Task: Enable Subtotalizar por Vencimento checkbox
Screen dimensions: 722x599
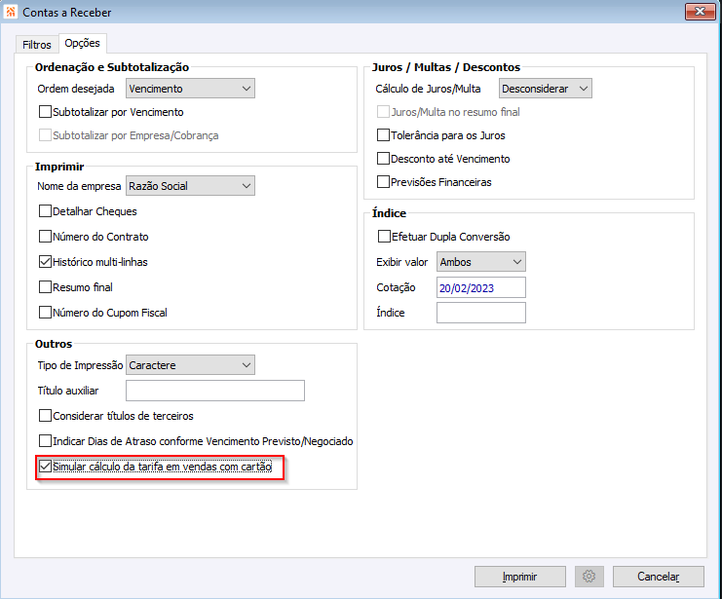Action: [45, 112]
